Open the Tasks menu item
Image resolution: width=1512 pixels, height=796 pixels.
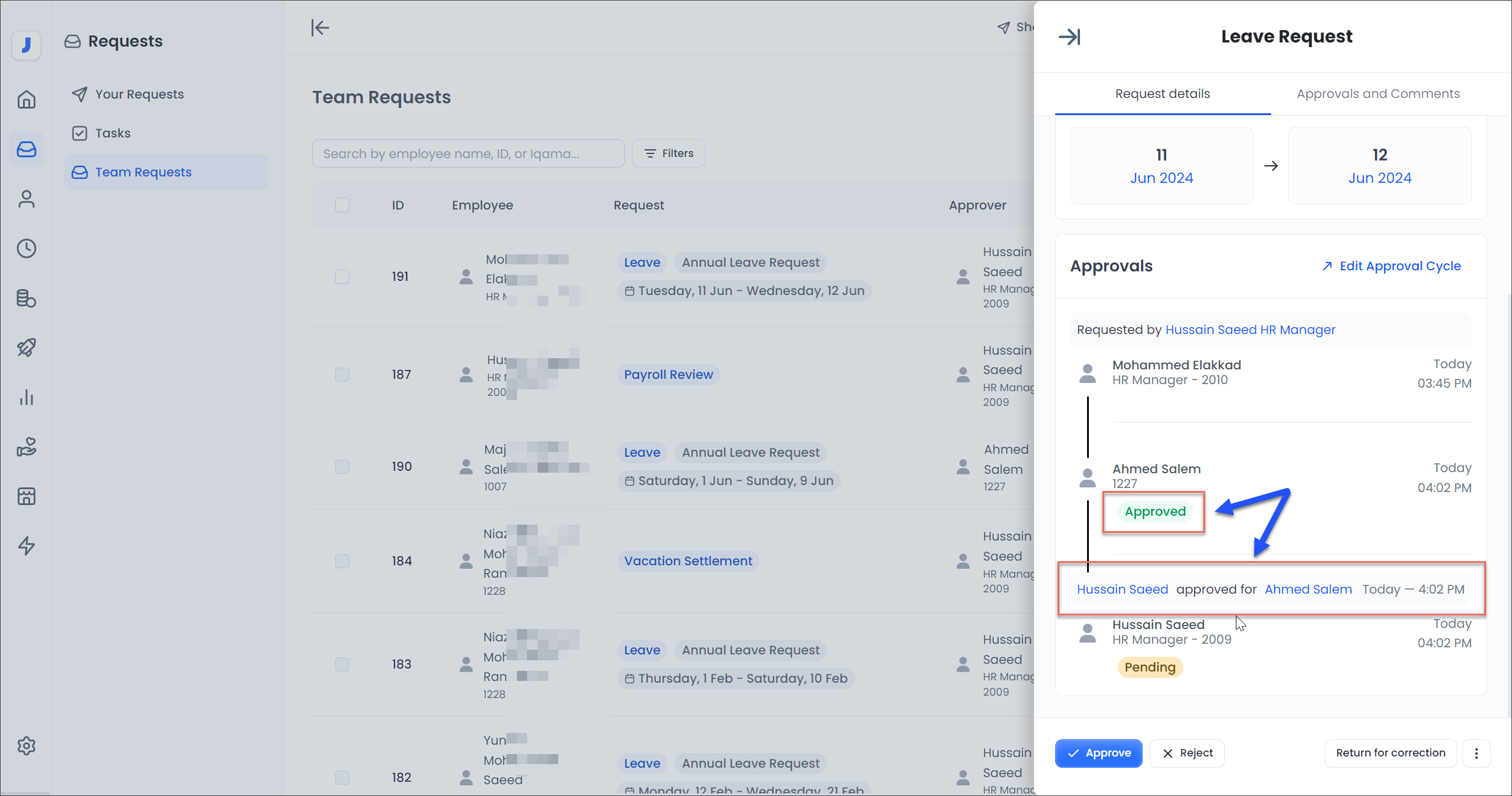click(x=113, y=133)
